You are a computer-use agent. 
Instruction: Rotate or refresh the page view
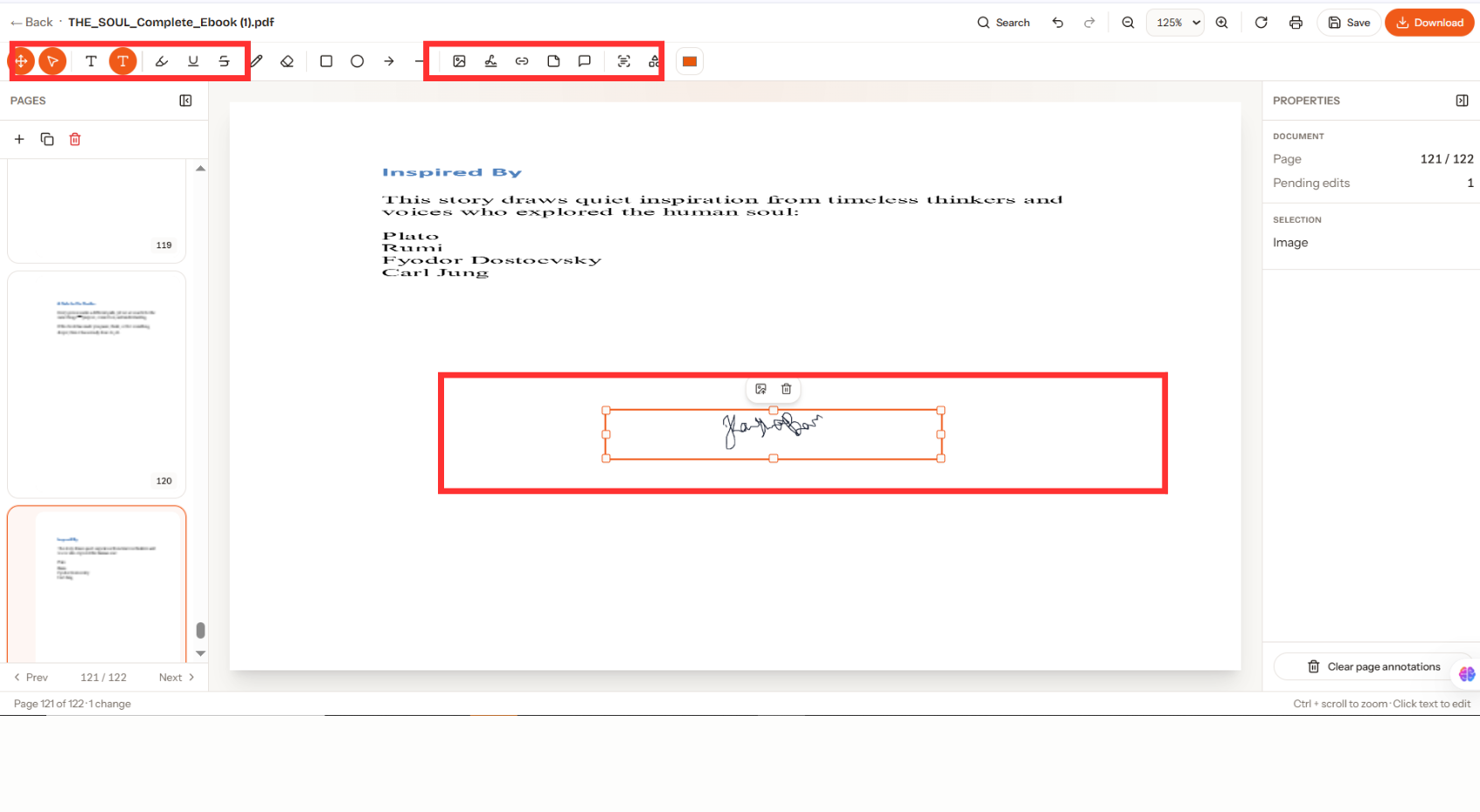(1261, 23)
